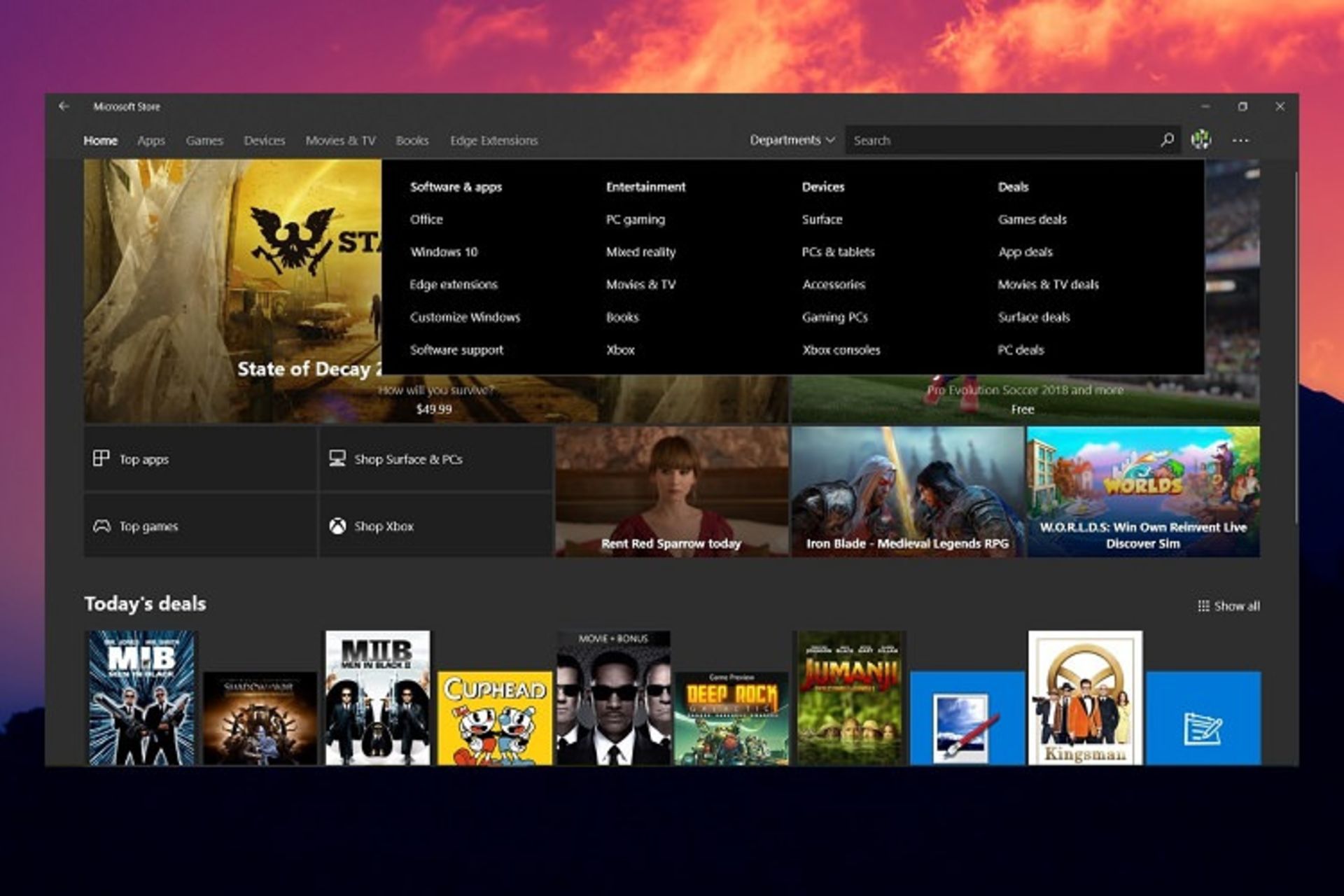Open the Jumanji movie deal
1344x896 pixels.
pos(849,698)
